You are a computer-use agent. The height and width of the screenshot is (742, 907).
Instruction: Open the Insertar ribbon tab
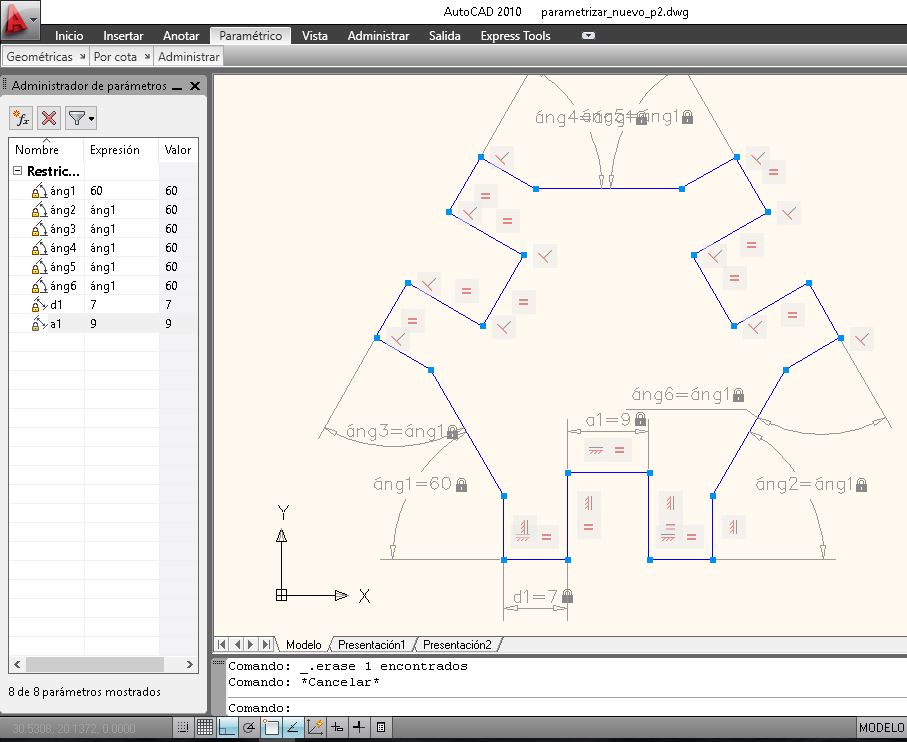123,36
